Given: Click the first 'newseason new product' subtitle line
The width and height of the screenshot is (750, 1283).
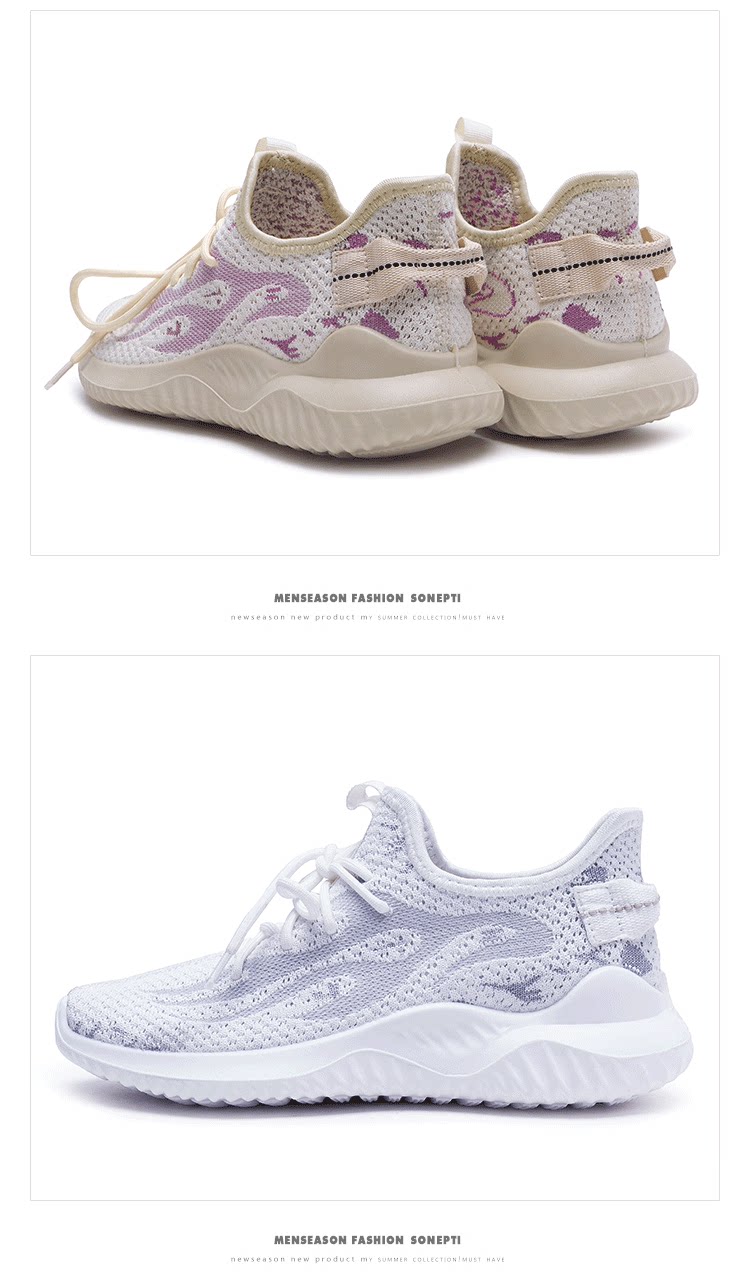Looking at the screenshot, I should click(368, 617).
